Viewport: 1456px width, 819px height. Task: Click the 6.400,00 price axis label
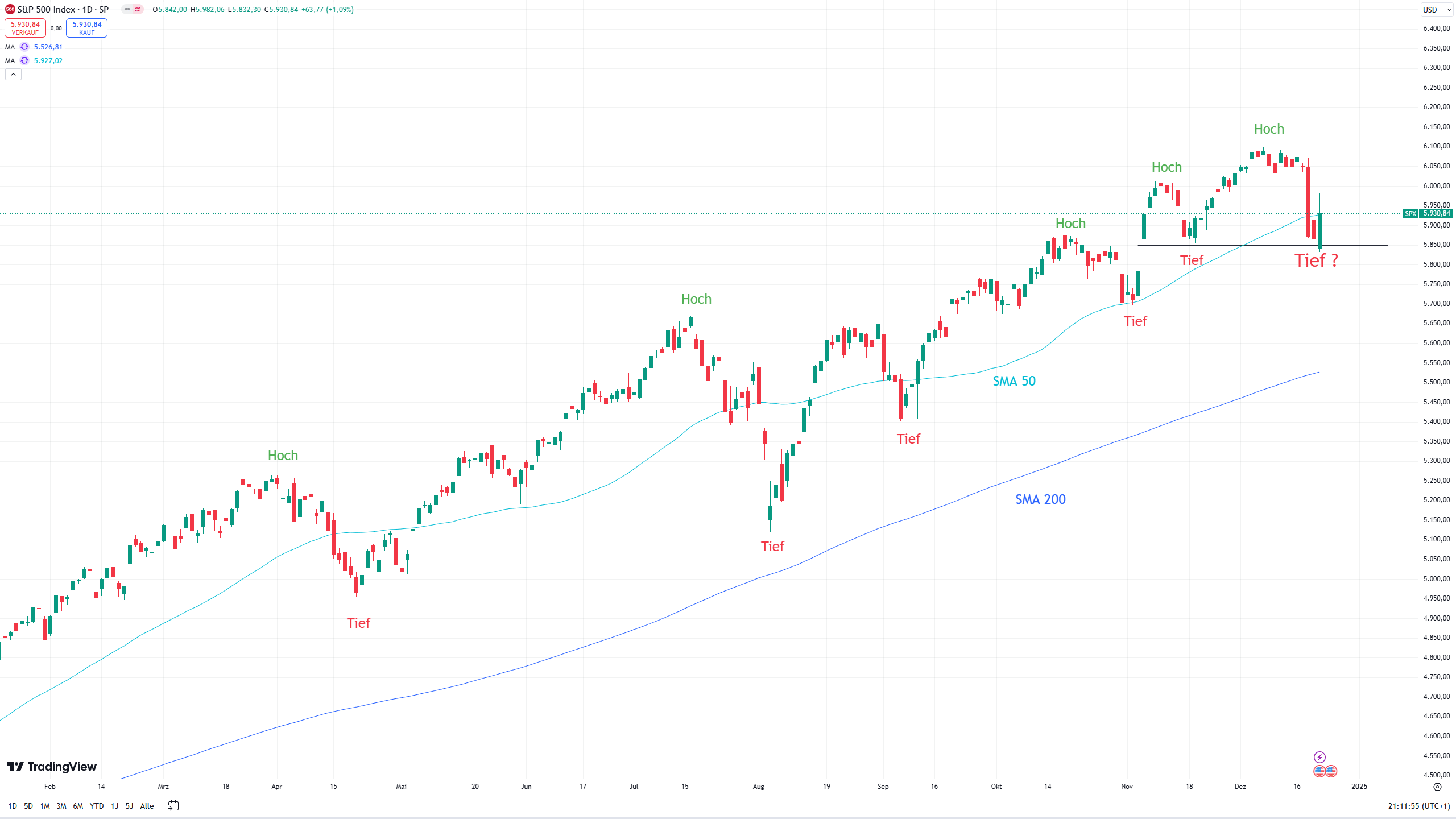[1436, 28]
